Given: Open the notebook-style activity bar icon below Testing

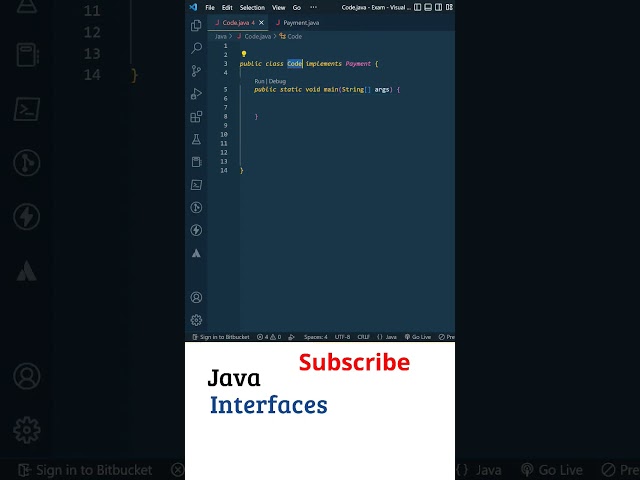Looking at the screenshot, I should point(196,162).
